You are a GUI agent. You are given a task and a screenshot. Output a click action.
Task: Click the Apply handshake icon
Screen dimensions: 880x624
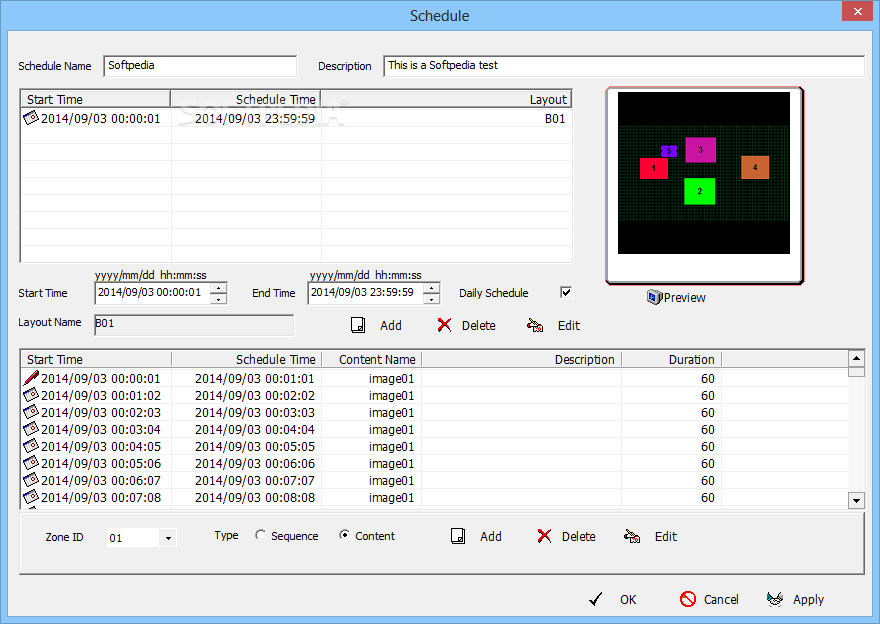pos(775,599)
